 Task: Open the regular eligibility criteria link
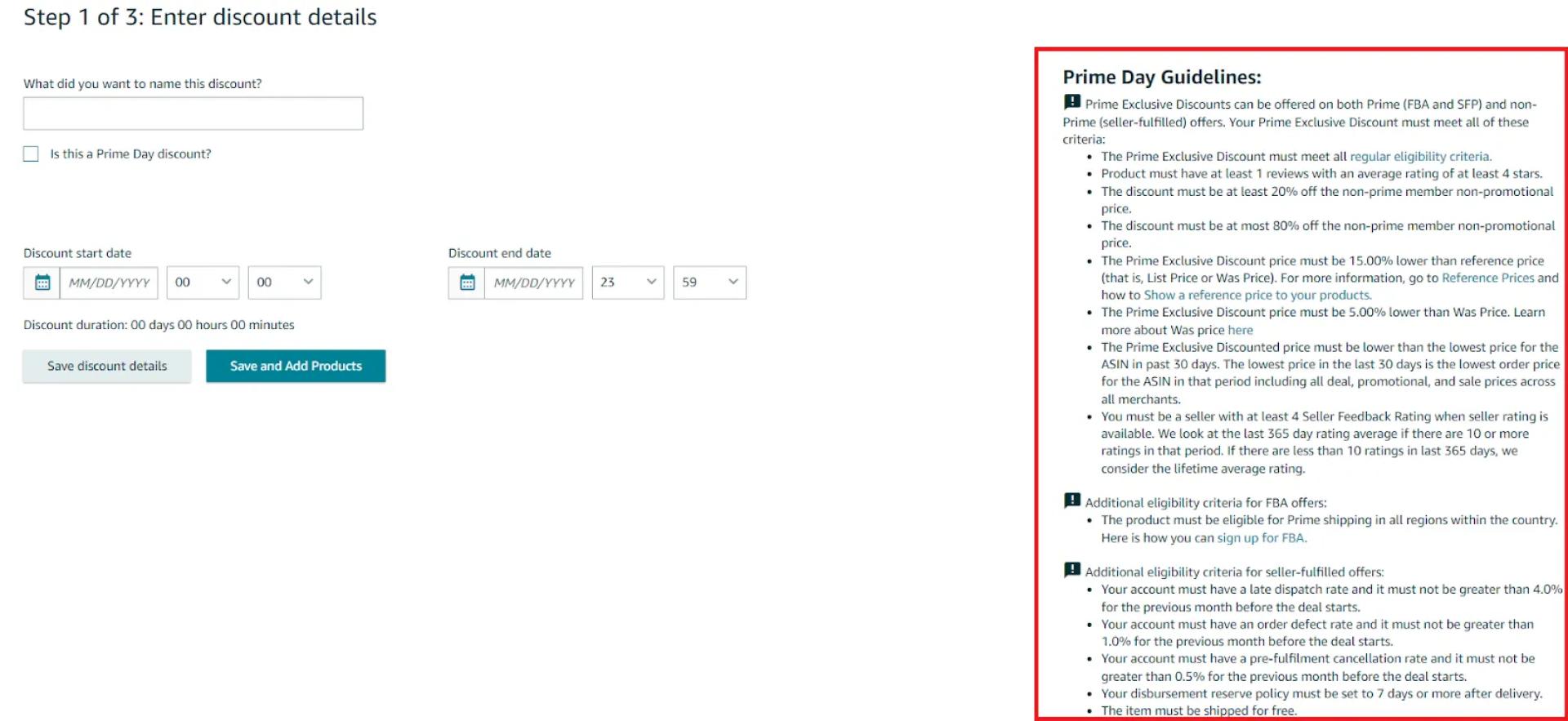[1419, 157]
